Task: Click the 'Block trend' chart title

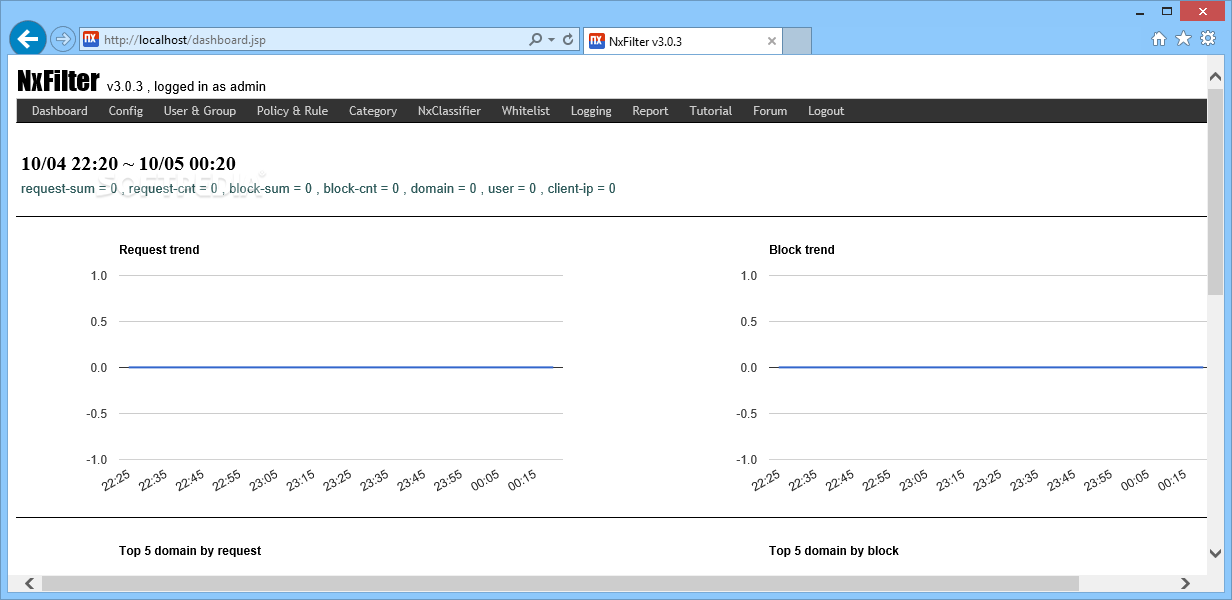Action: click(x=802, y=250)
